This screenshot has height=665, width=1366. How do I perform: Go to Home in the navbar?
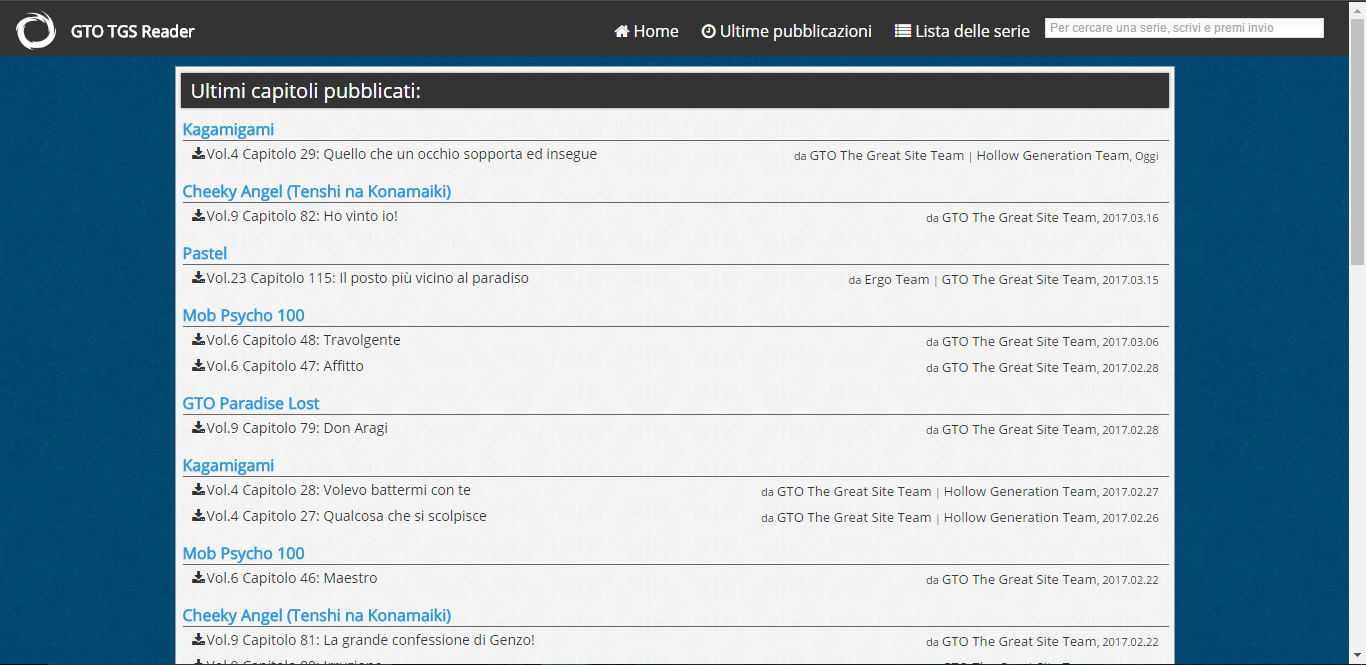tap(646, 31)
